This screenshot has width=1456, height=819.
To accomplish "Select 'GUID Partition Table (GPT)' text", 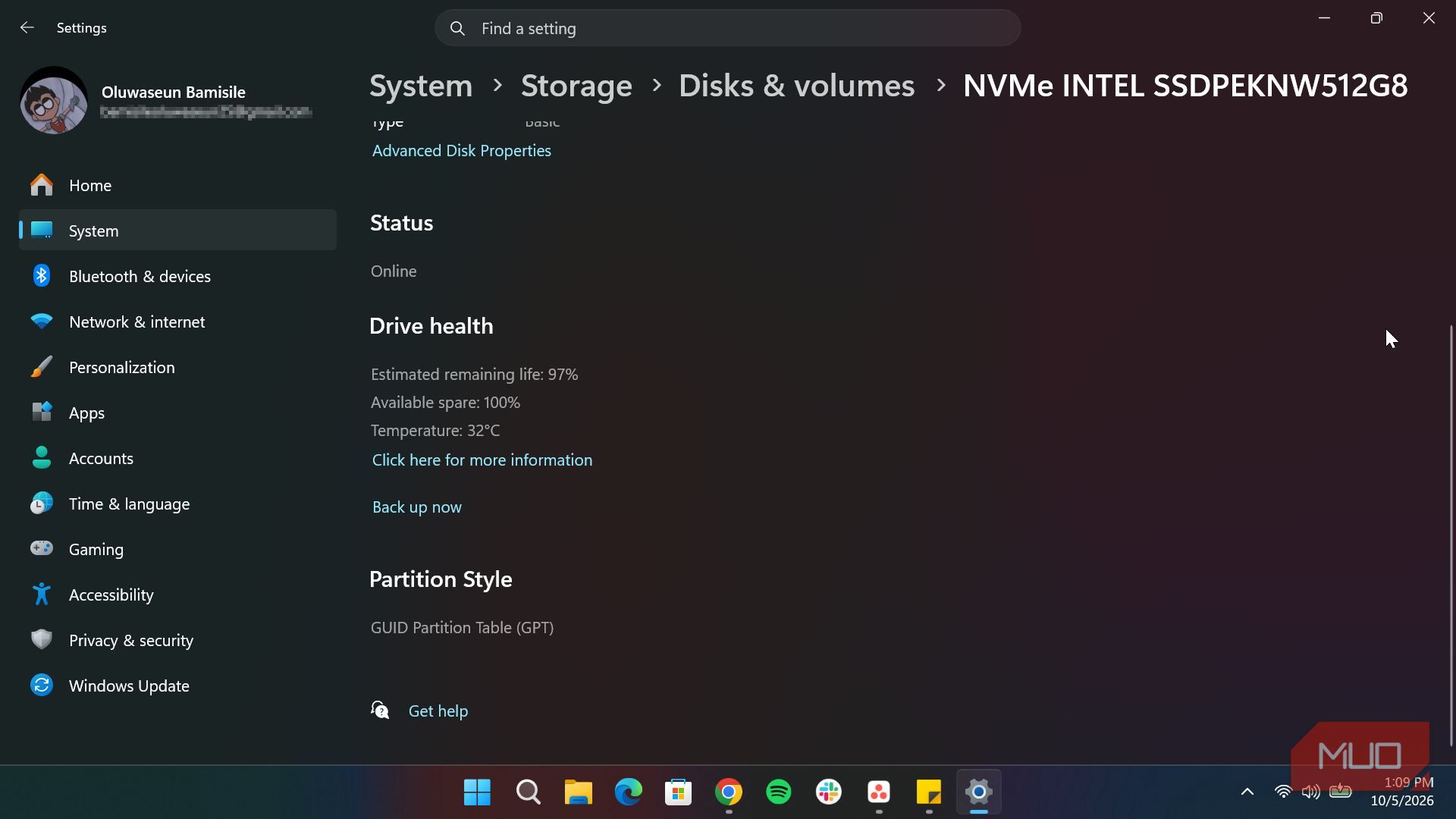I will pos(463,628).
